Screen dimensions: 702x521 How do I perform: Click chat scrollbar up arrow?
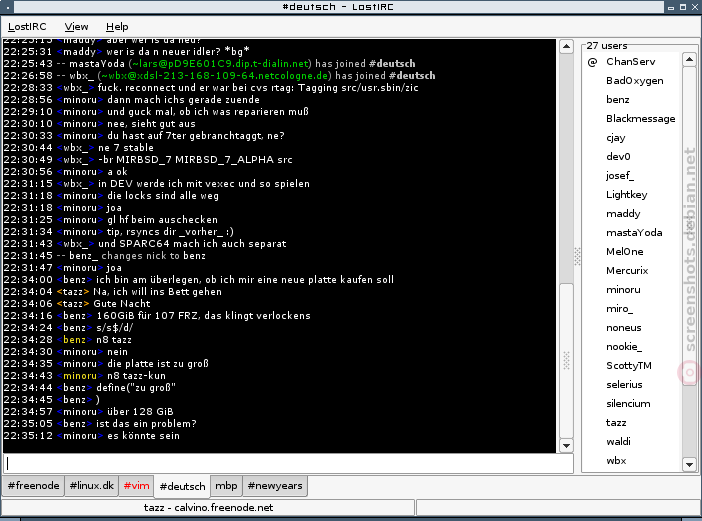pyautogui.click(x=566, y=46)
